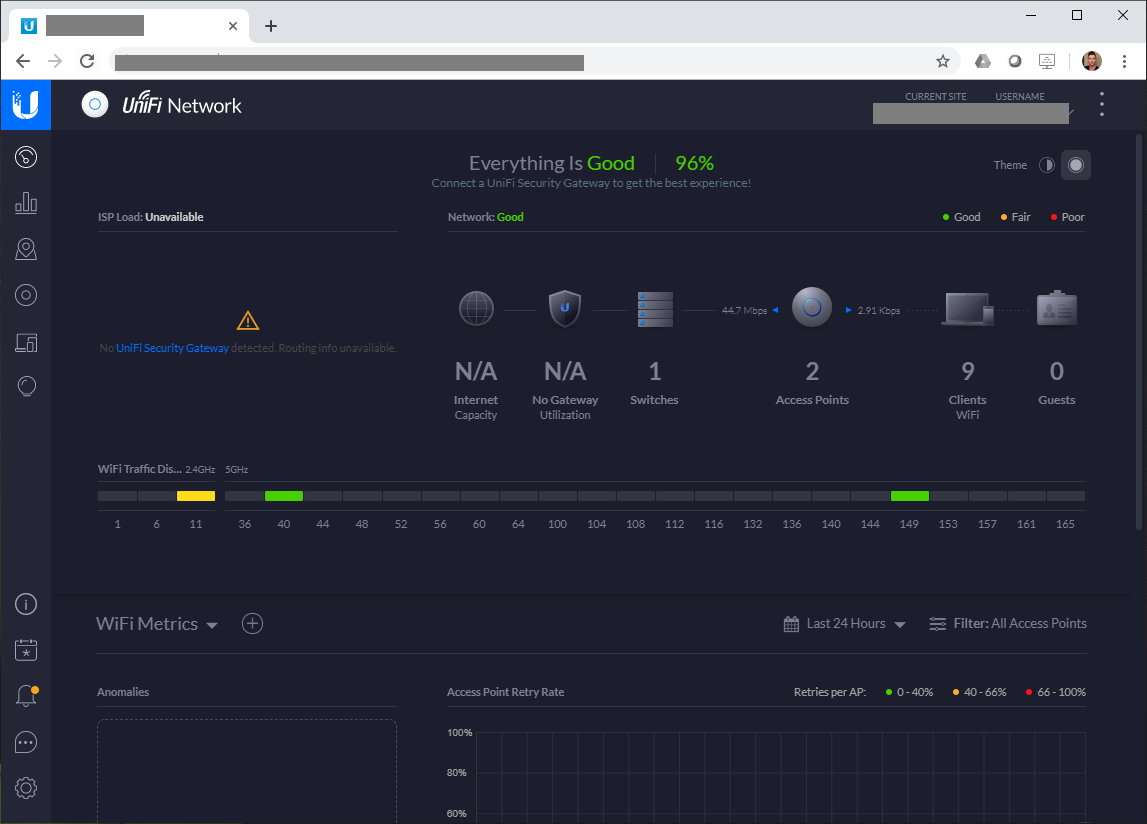Follow the UniFi Security Gateway link

pos(172,348)
